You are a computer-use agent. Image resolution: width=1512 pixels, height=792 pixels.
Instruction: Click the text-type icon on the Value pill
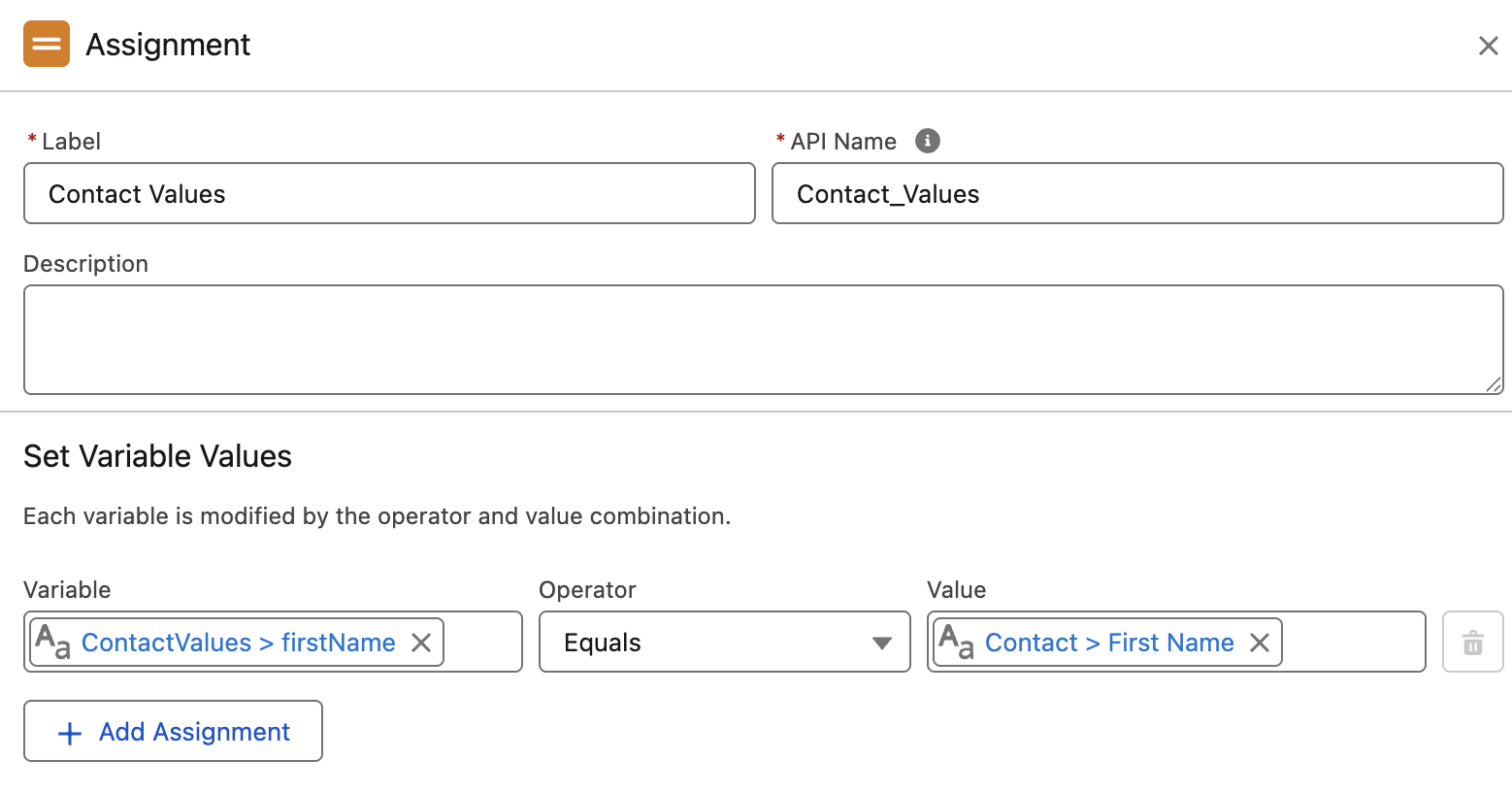tap(955, 642)
